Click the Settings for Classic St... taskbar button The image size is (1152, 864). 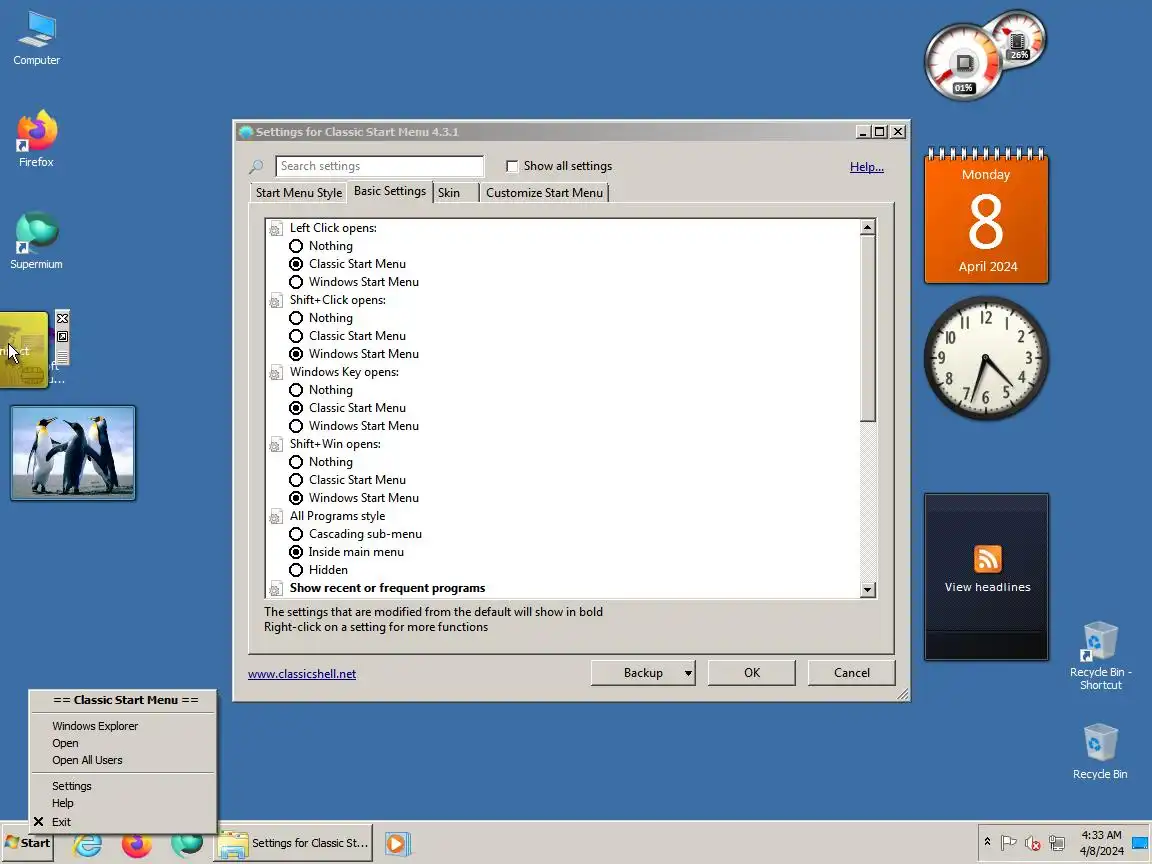[292, 843]
